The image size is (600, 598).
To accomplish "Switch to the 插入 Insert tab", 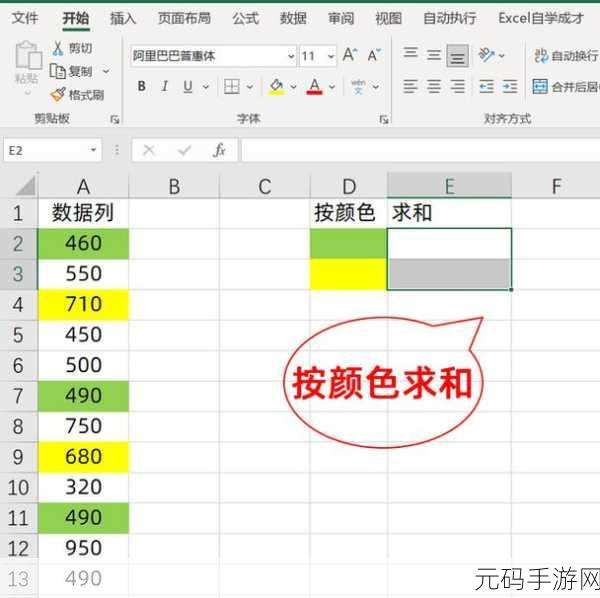I will (x=123, y=18).
